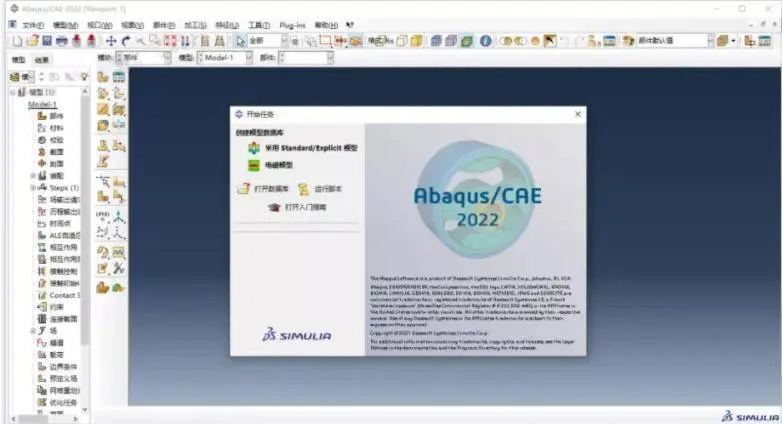This screenshot has height=424, width=782.
Task: Click the color code palette icon
Action: (628, 41)
